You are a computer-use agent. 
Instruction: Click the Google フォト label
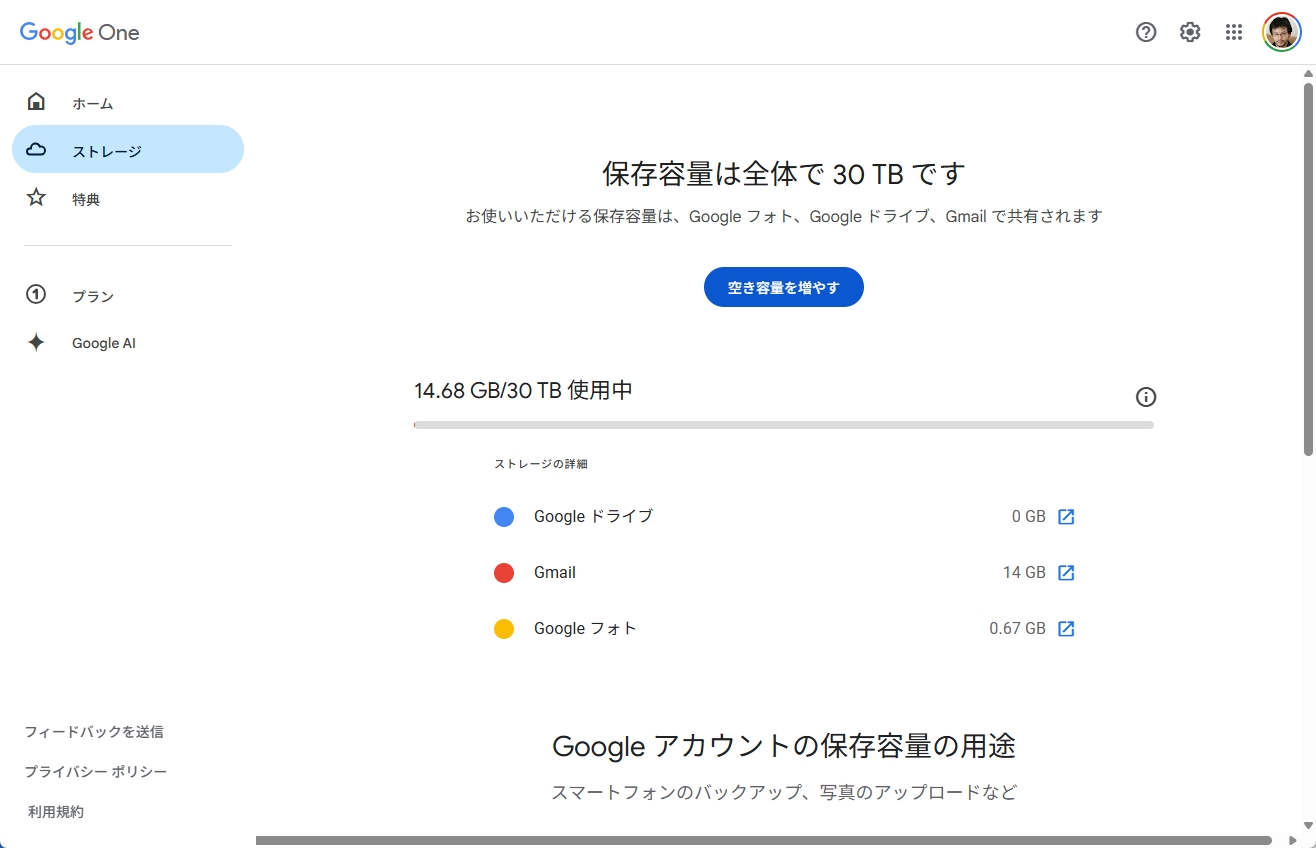click(x=585, y=629)
